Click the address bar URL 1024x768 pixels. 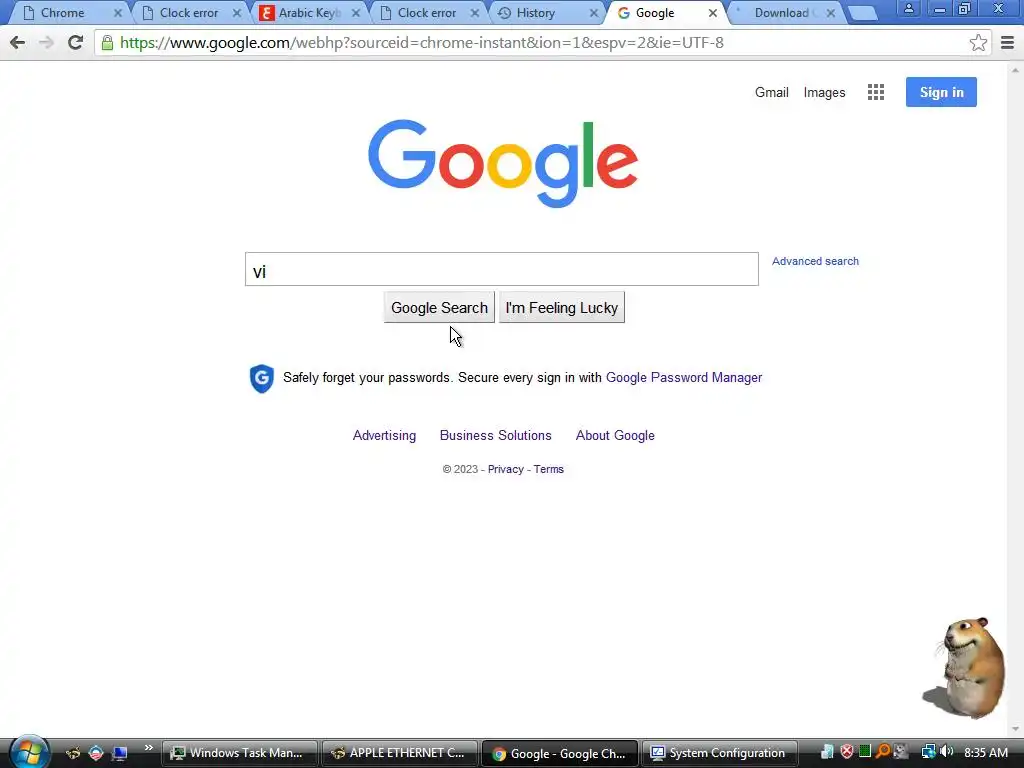pos(422,43)
